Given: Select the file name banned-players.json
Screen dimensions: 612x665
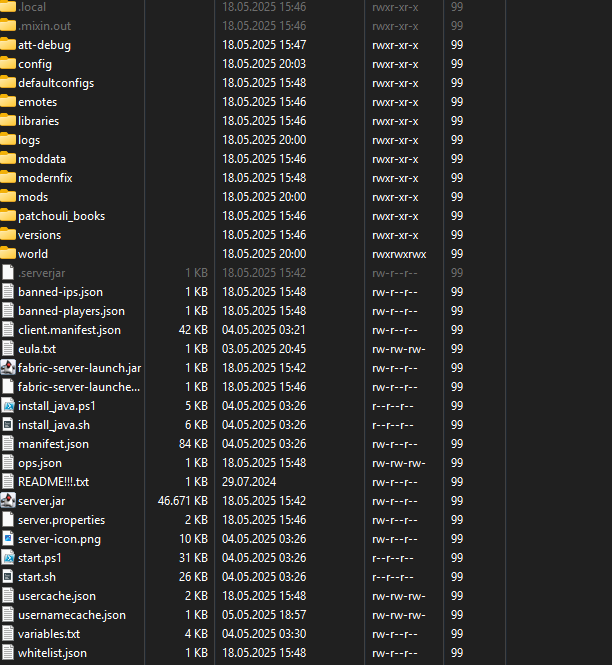Looking at the screenshot, I should 71,311.
